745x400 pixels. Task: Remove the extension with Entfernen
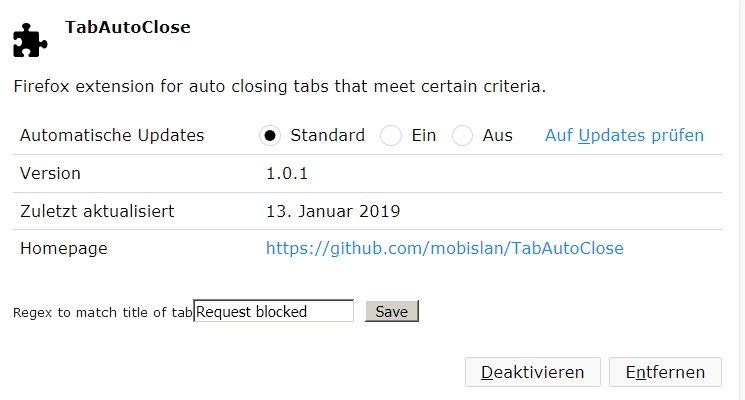tap(665, 372)
